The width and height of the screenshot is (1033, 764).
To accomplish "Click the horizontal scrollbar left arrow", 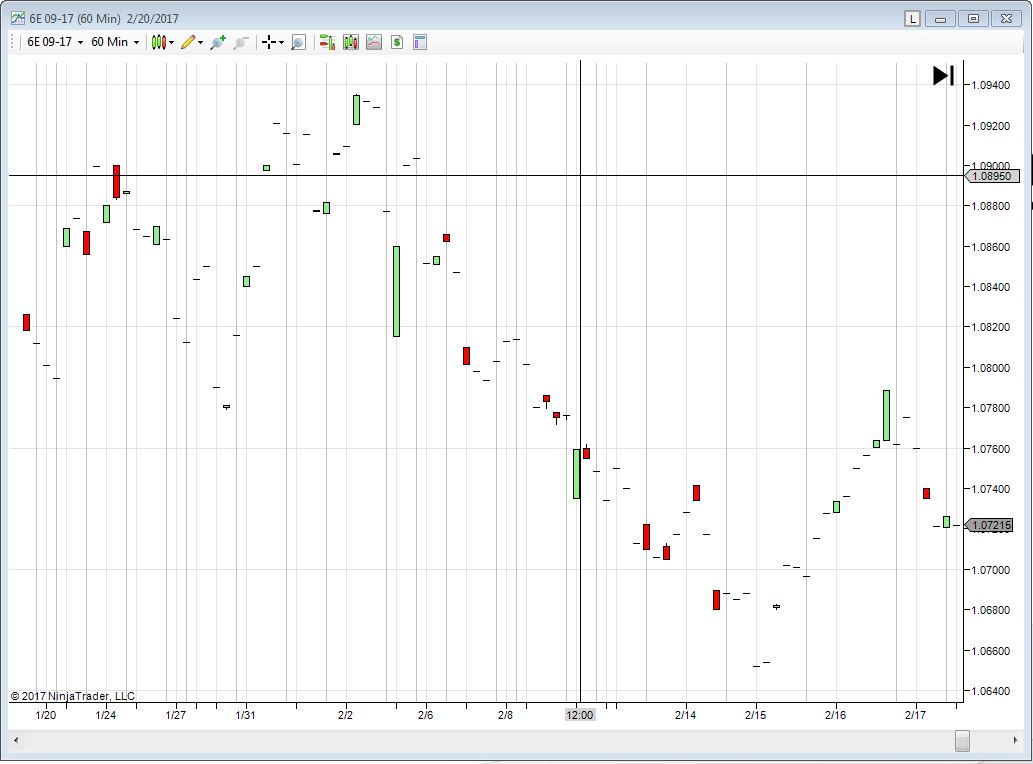I will pos(16,740).
